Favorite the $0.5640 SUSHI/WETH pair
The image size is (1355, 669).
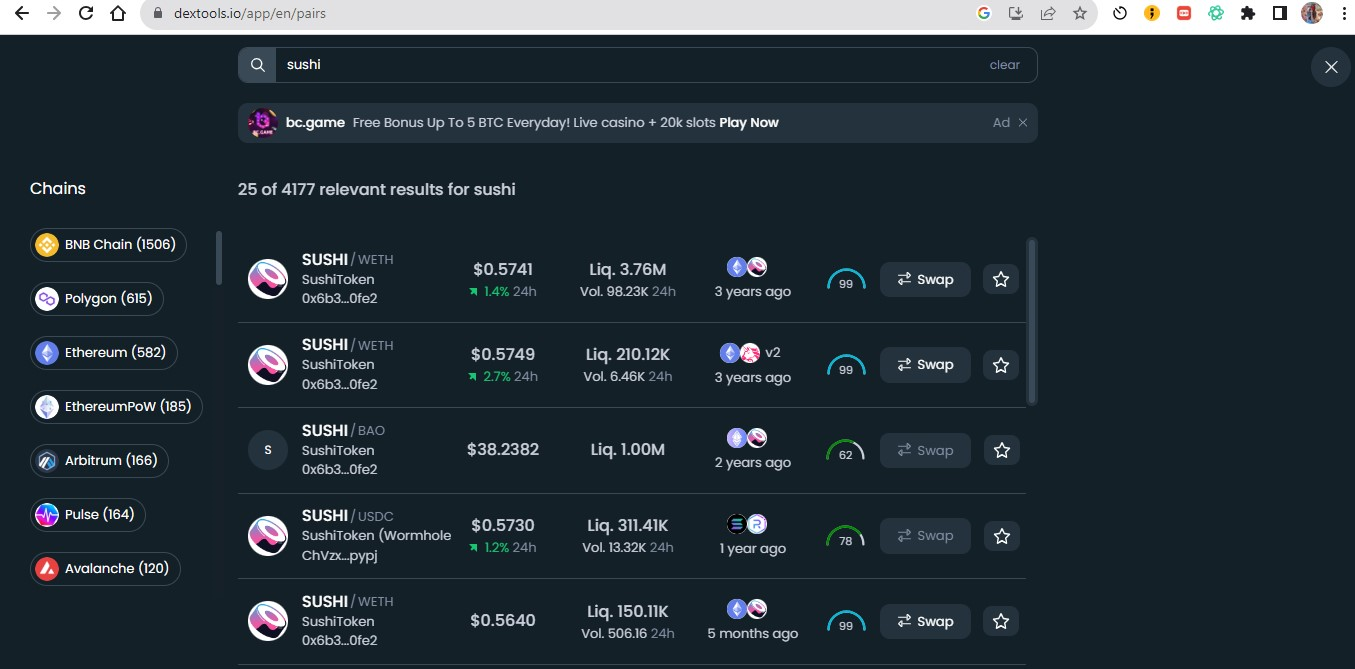pyautogui.click(x=1001, y=621)
